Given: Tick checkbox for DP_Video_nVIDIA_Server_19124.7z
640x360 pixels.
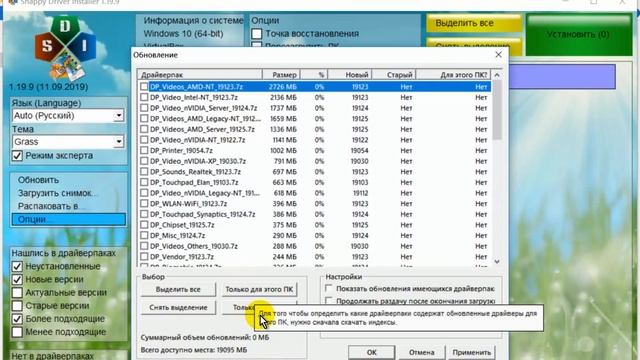Looking at the screenshot, I should [144, 108].
